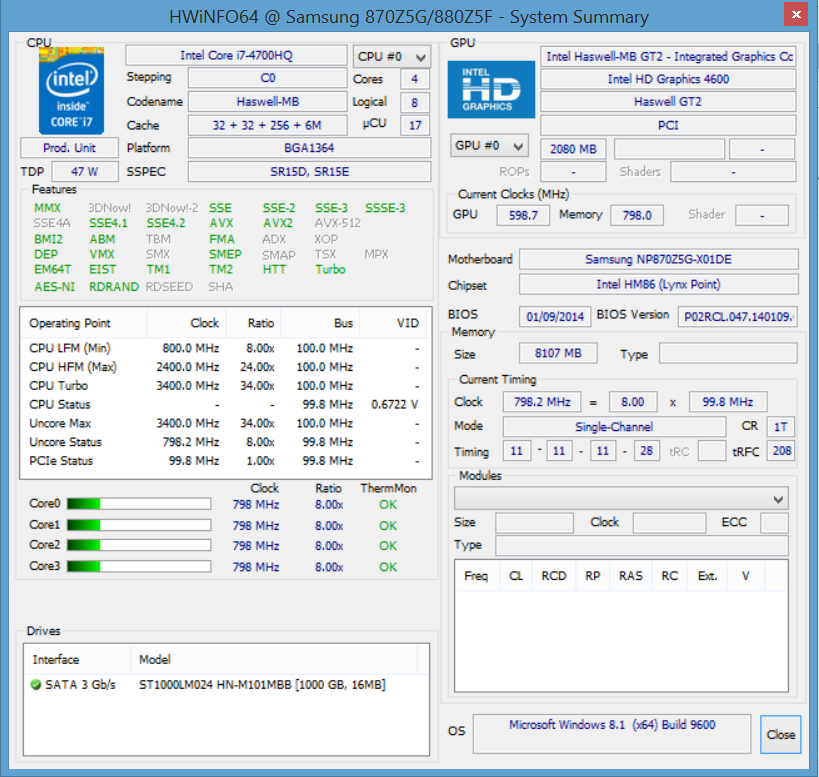
Task: Click the Stepping field C0
Action: [267, 78]
